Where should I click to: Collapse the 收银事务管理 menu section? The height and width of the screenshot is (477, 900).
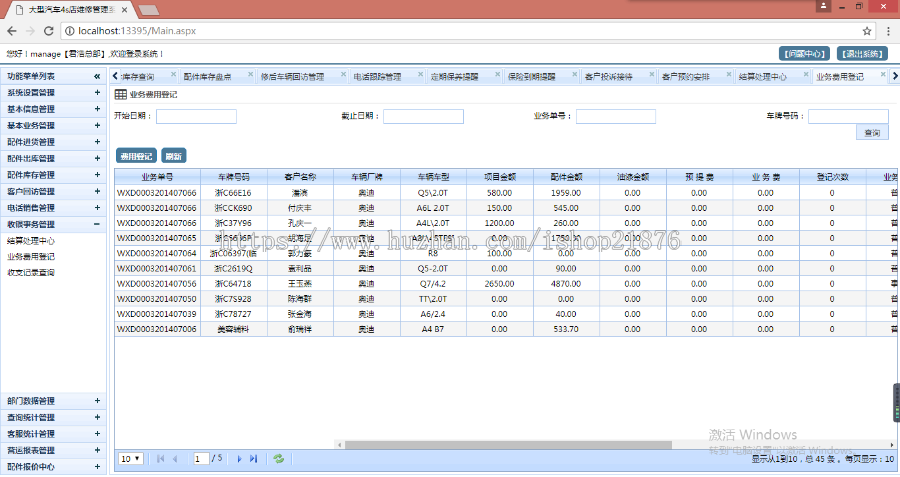[97, 224]
